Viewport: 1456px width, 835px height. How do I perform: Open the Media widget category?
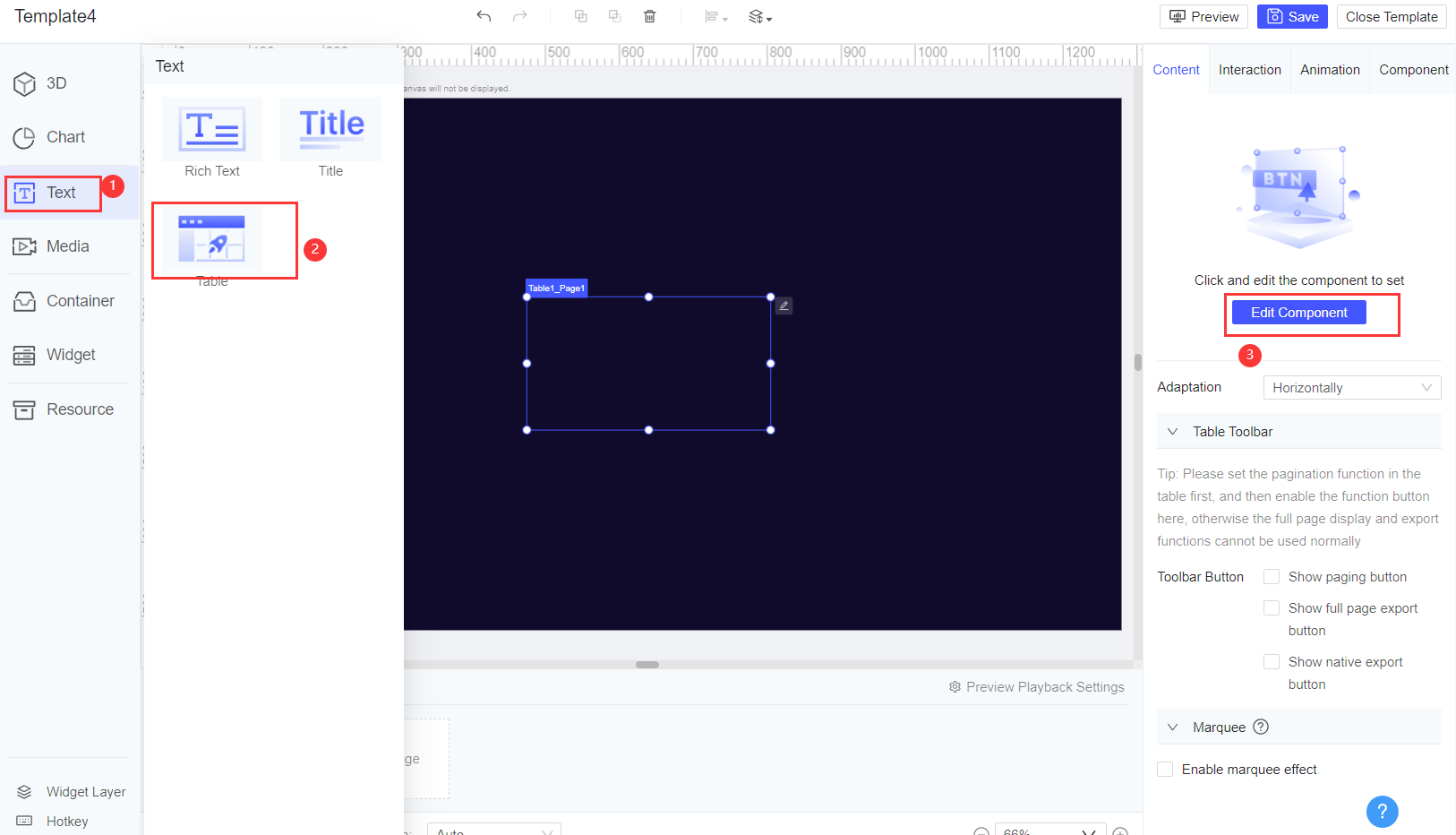point(67,246)
